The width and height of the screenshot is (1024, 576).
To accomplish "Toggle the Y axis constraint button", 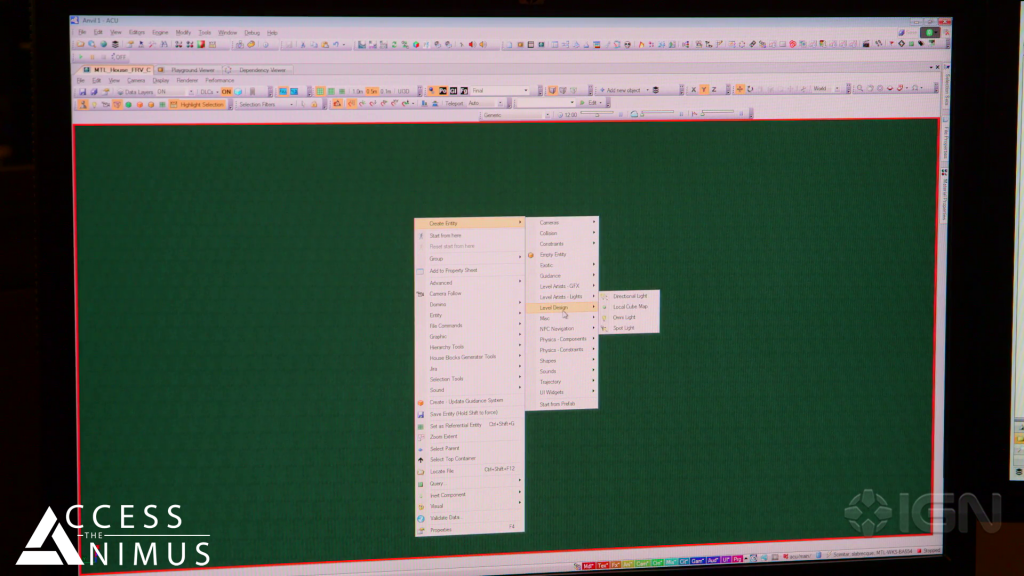I will pyautogui.click(x=703, y=90).
